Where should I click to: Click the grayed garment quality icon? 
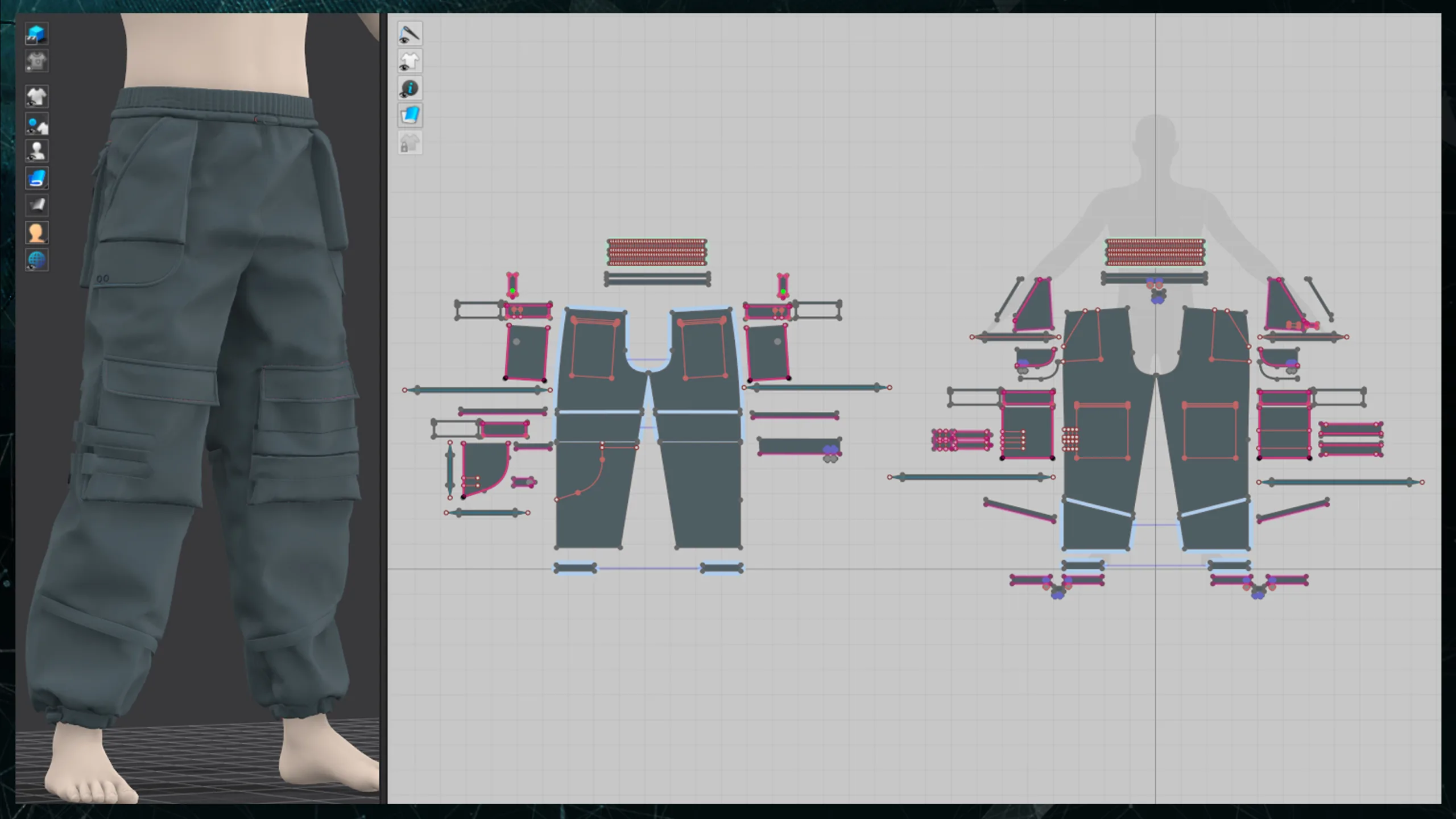click(x=36, y=61)
